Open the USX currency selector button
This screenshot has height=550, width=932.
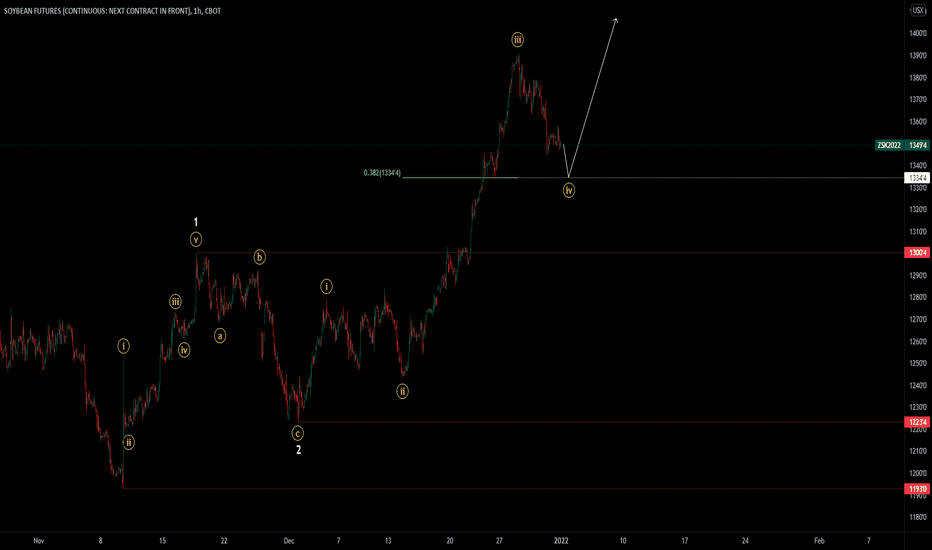coord(918,11)
